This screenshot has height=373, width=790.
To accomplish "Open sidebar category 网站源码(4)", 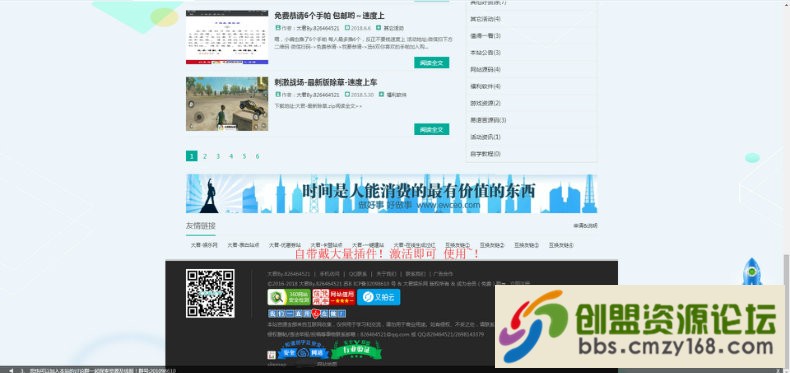I will coord(485,70).
